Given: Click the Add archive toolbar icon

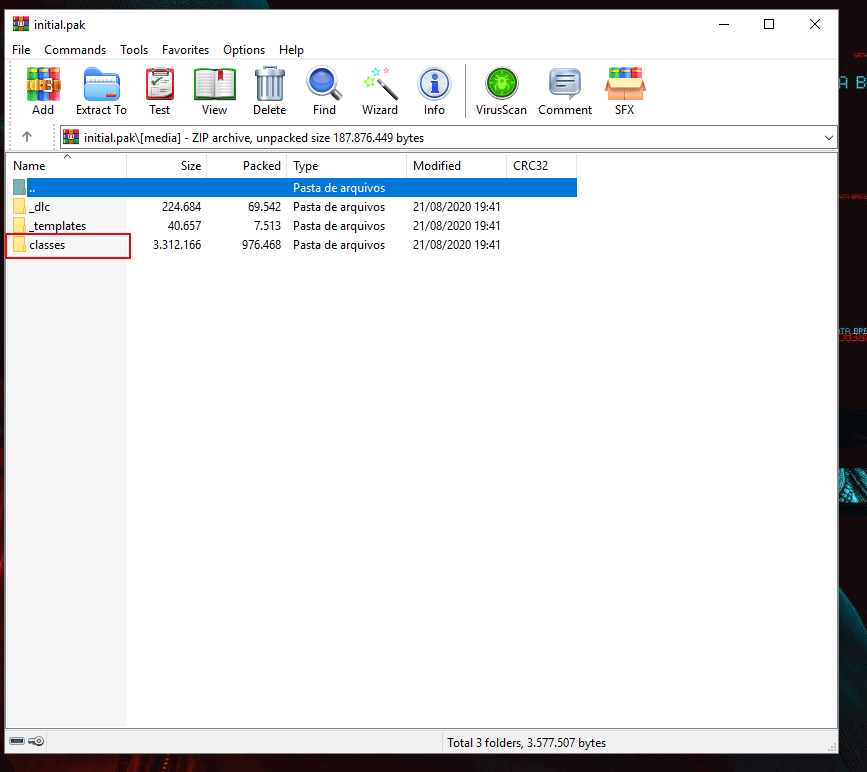Looking at the screenshot, I should click(x=43, y=91).
